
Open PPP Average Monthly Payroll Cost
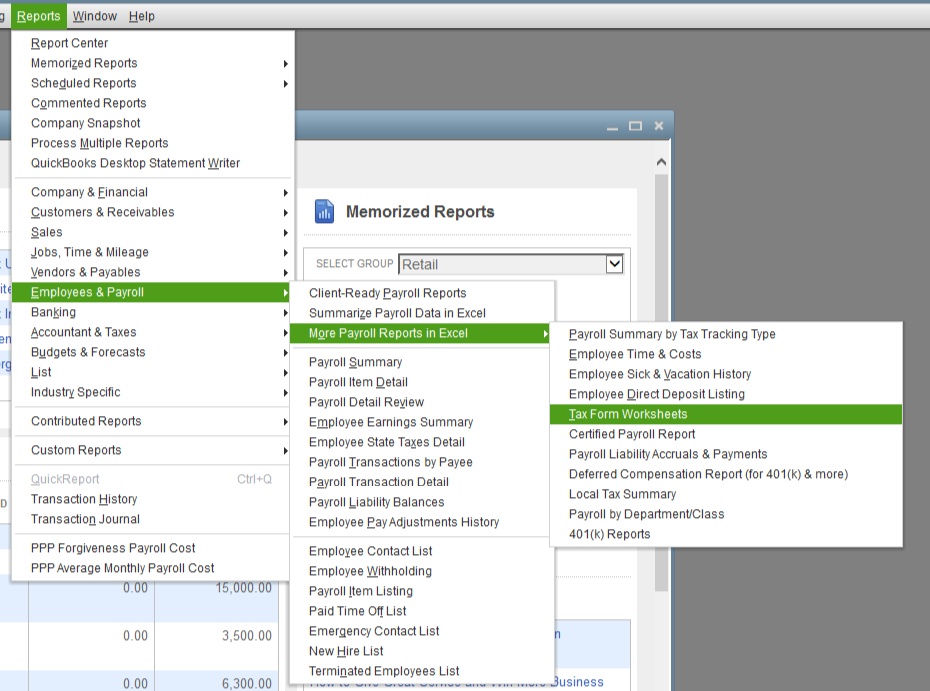tap(152, 568)
